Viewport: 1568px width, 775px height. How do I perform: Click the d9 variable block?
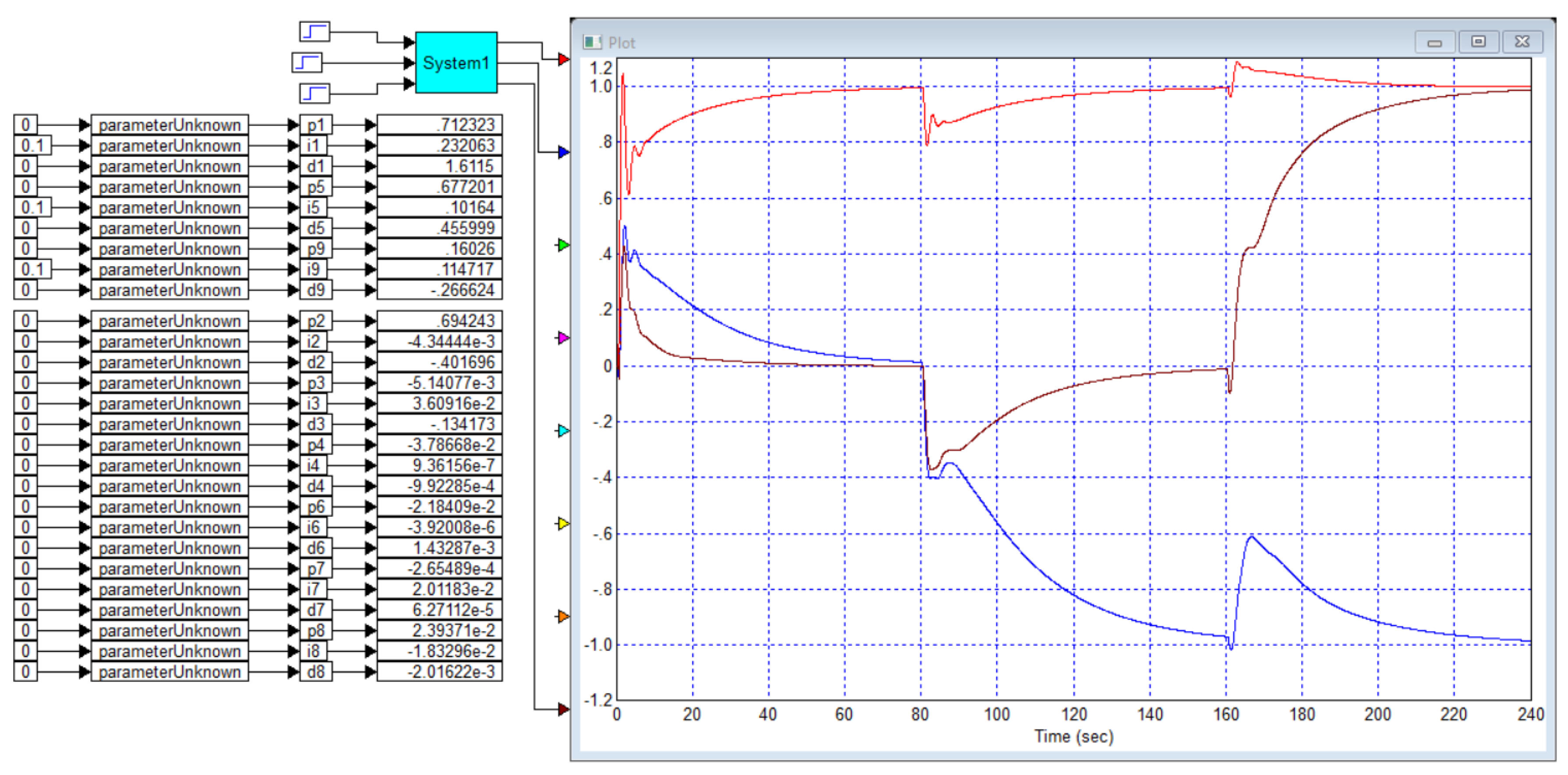[315, 290]
